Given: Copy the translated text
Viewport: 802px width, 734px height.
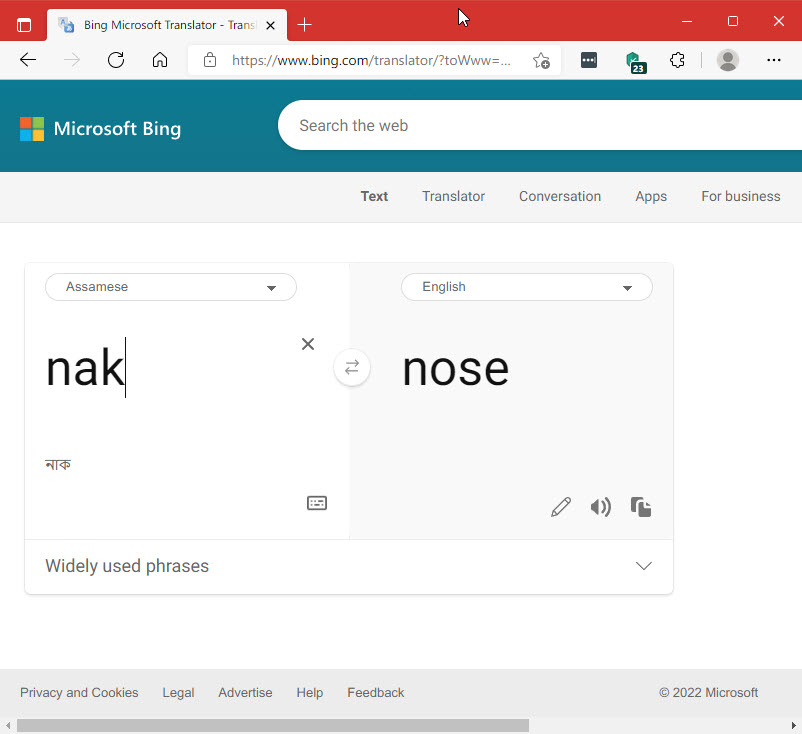Looking at the screenshot, I should [x=641, y=507].
